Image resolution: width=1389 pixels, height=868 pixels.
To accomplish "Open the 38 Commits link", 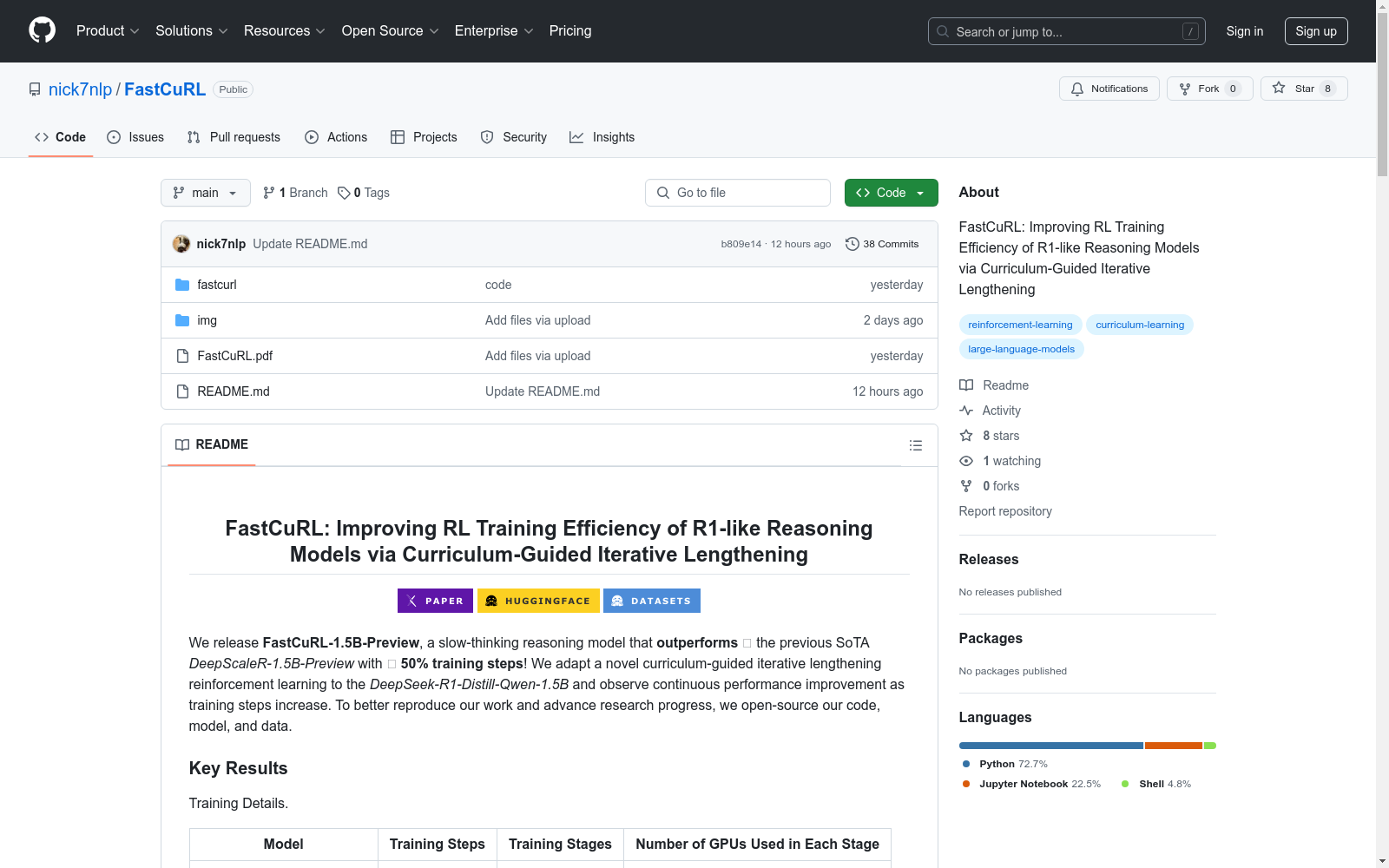I will [882, 244].
